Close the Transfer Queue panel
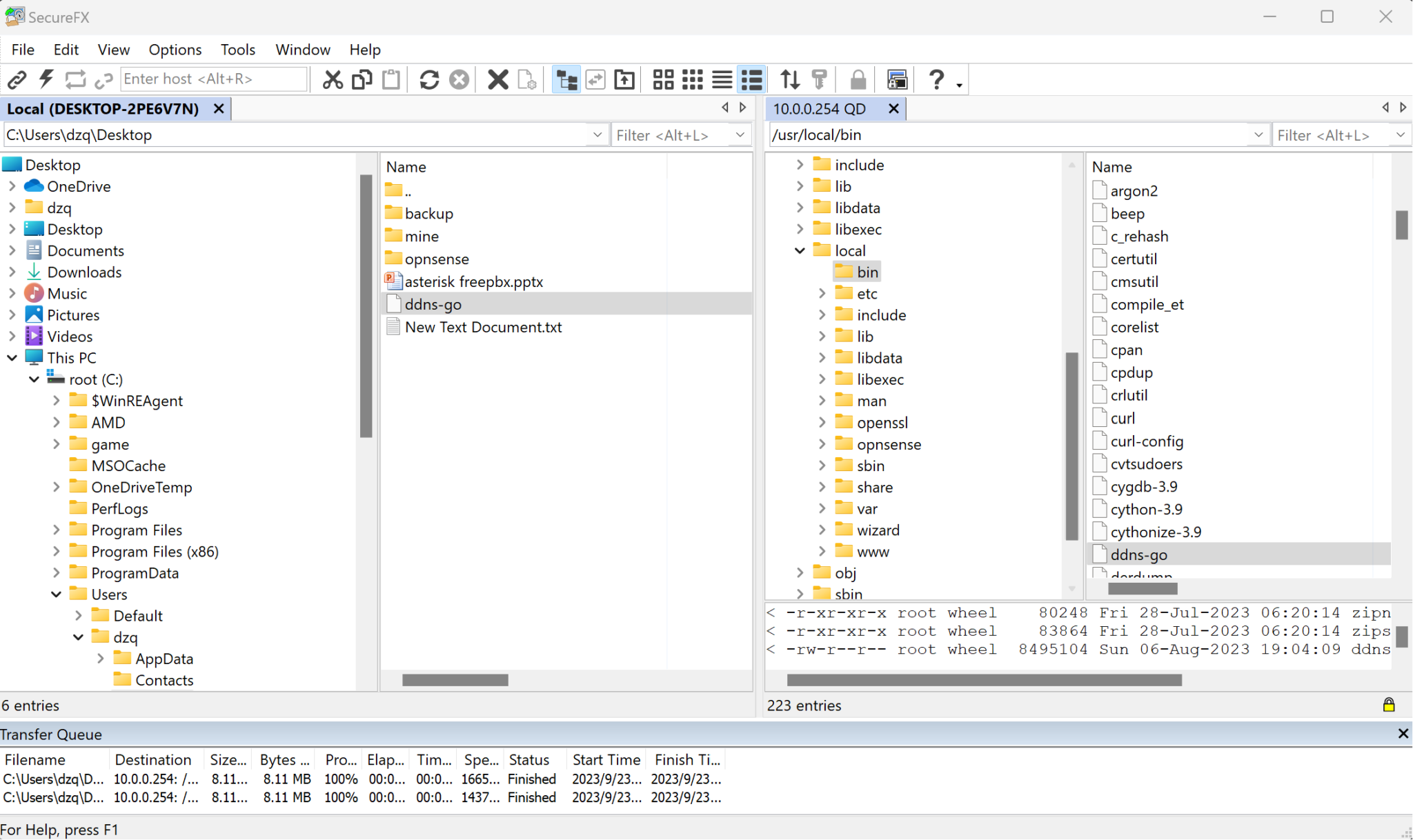Image resolution: width=1413 pixels, height=840 pixels. [x=1403, y=734]
